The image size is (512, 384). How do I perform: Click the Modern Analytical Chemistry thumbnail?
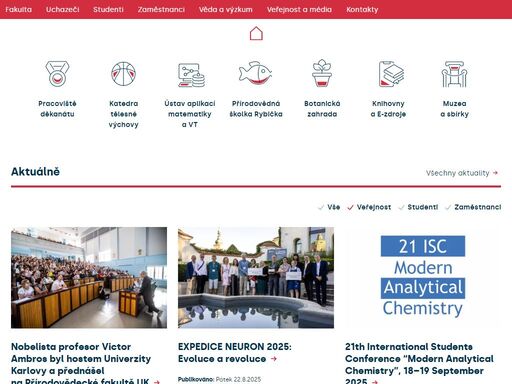click(x=423, y=277)
